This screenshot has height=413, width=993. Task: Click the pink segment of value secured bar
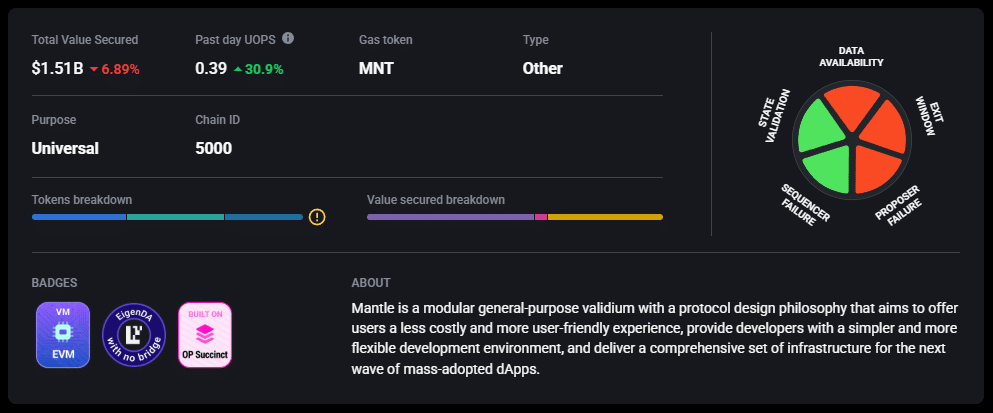(541, 216)
